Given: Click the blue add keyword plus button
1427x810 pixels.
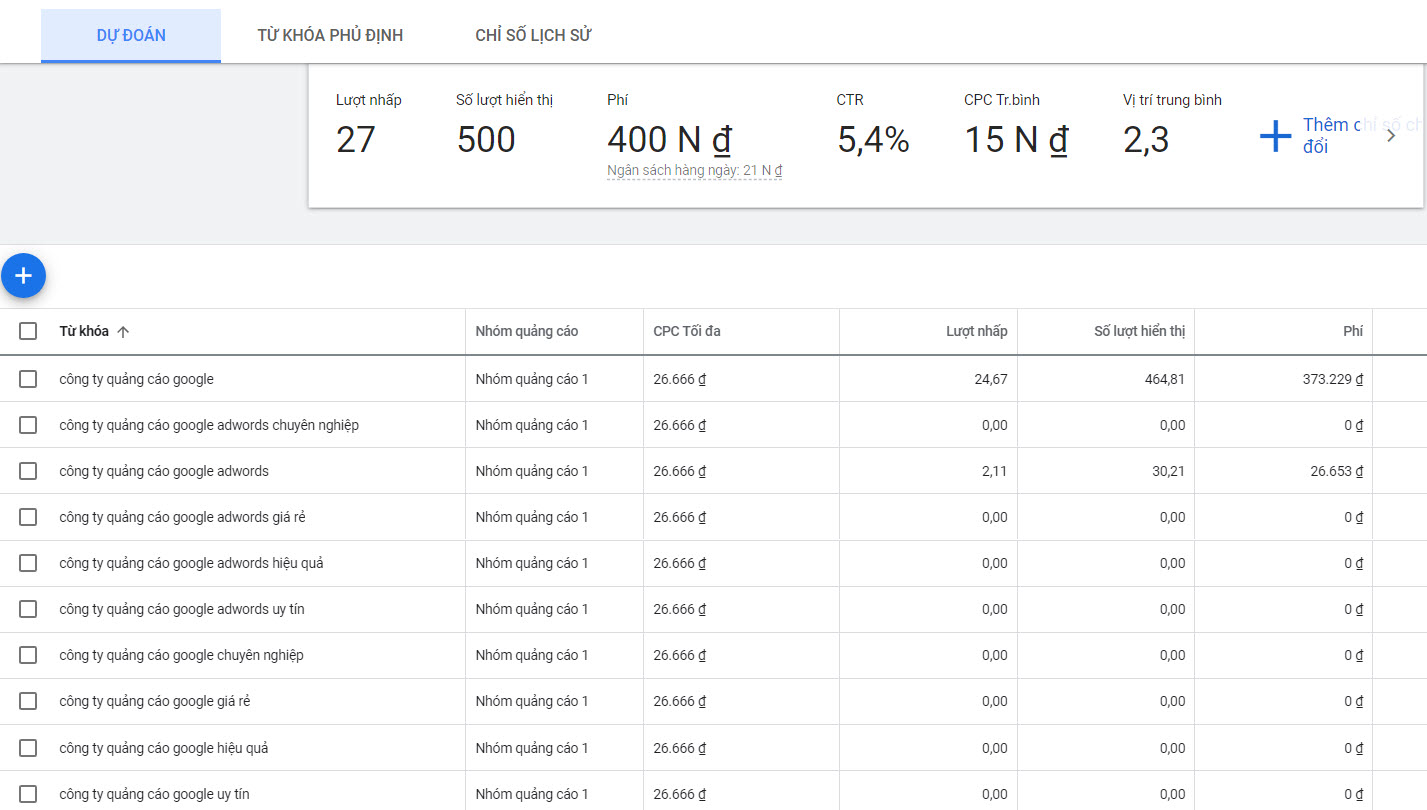Looking at the screenshot, I should click(23, 275).
